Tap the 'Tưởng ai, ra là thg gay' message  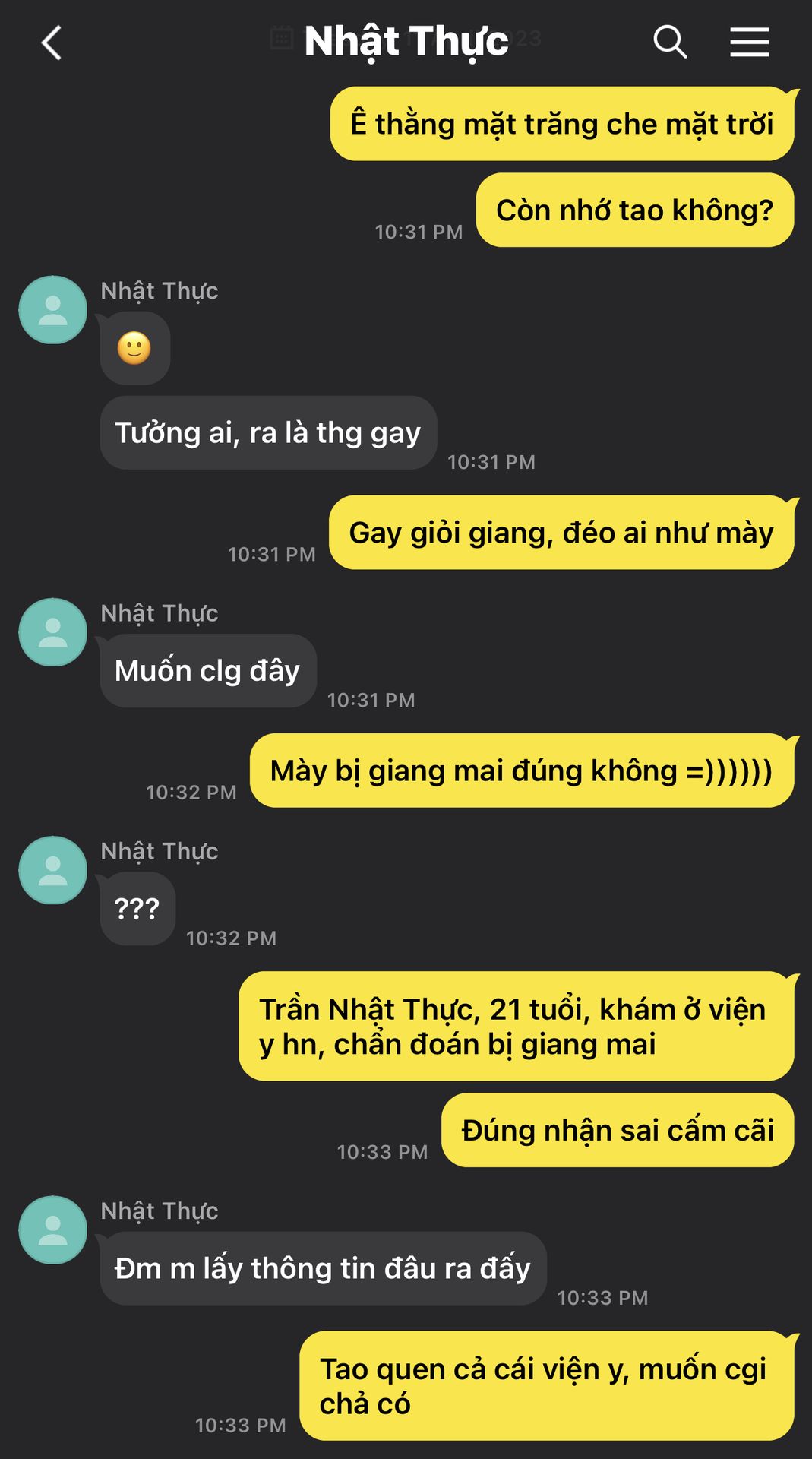point(268,433)
